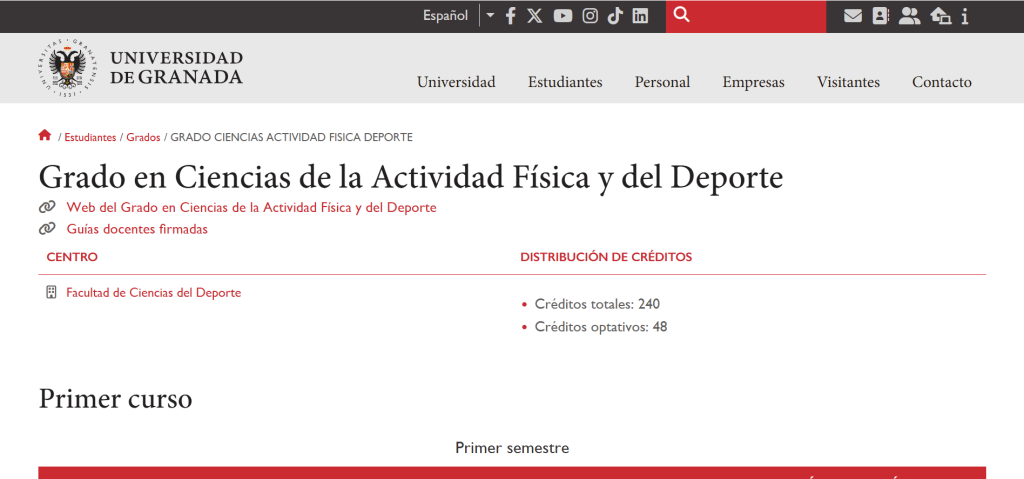Open the people group icon
Image resolution: width=1024 pixels, height=479 pixels.
tap(909, 16)
